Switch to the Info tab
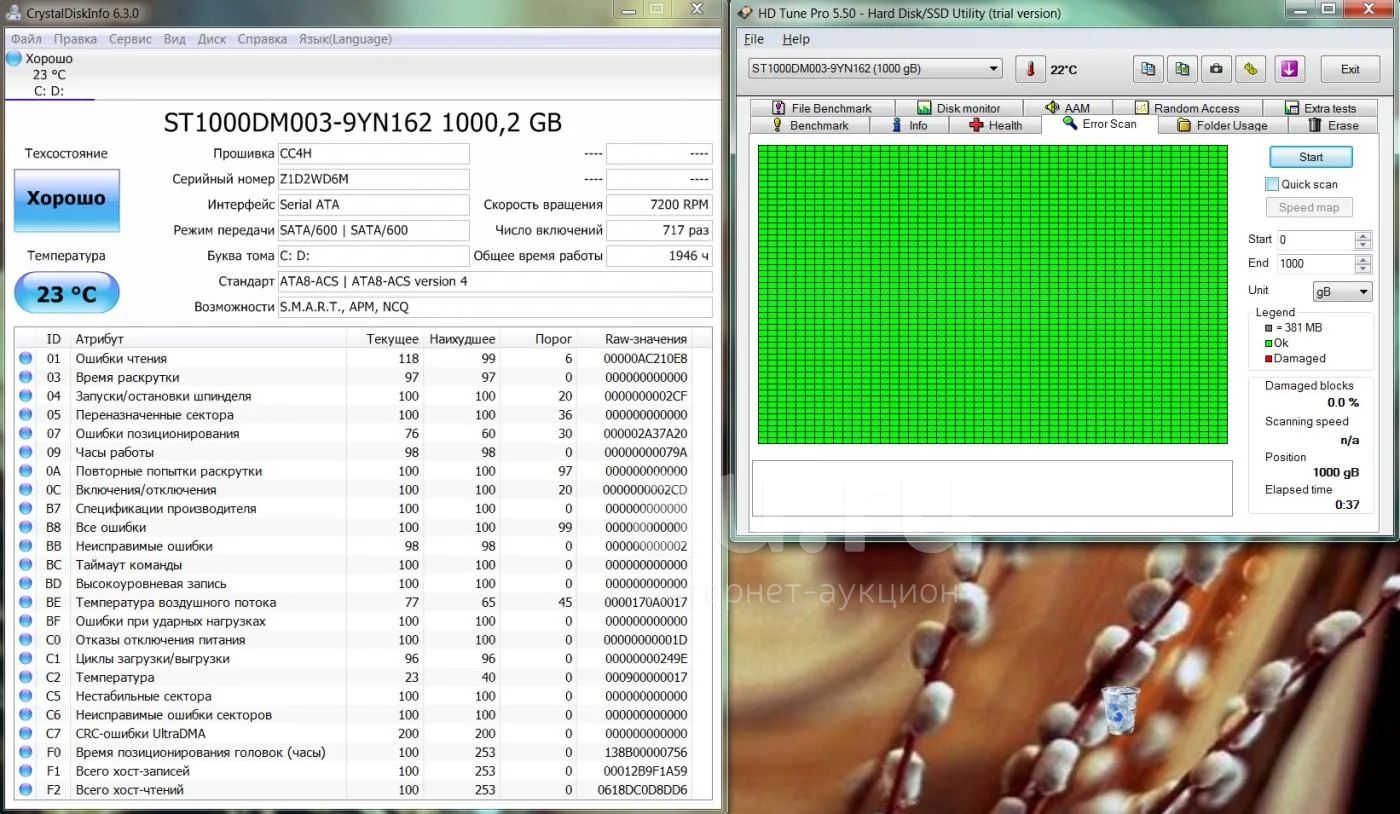 coord(909,125)
